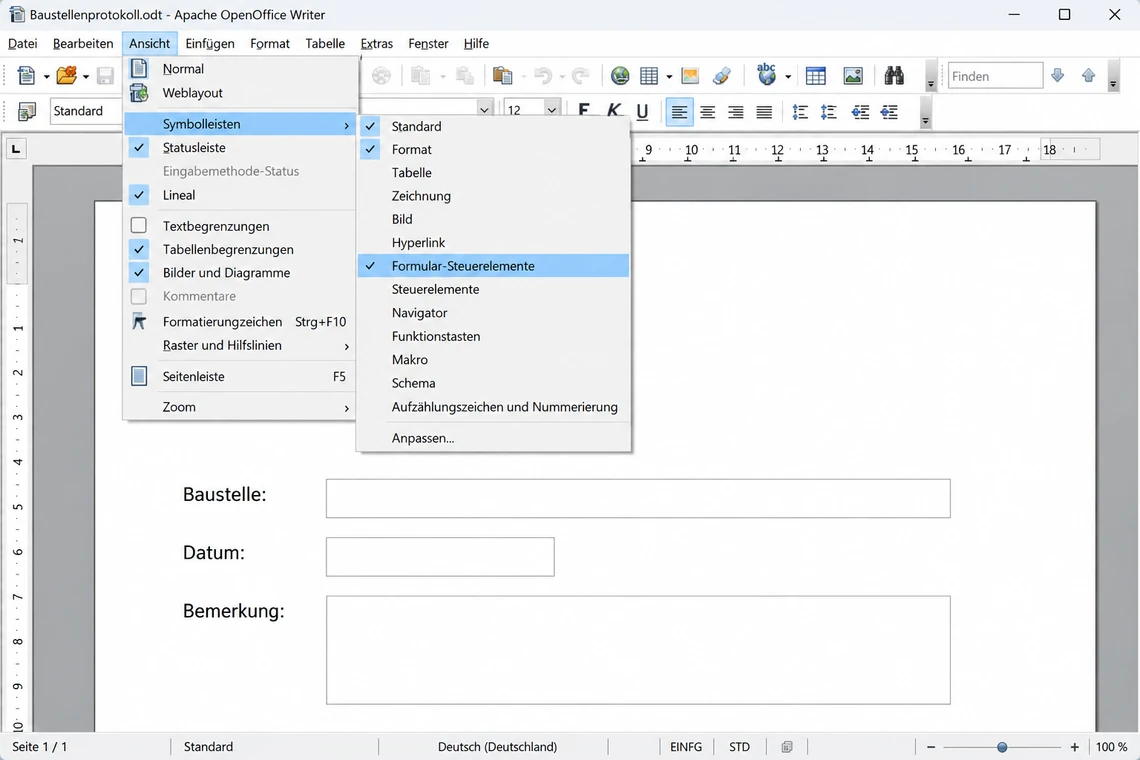Open dropdown arrow next to New document
1140x760 pixels.
(46, 76)
